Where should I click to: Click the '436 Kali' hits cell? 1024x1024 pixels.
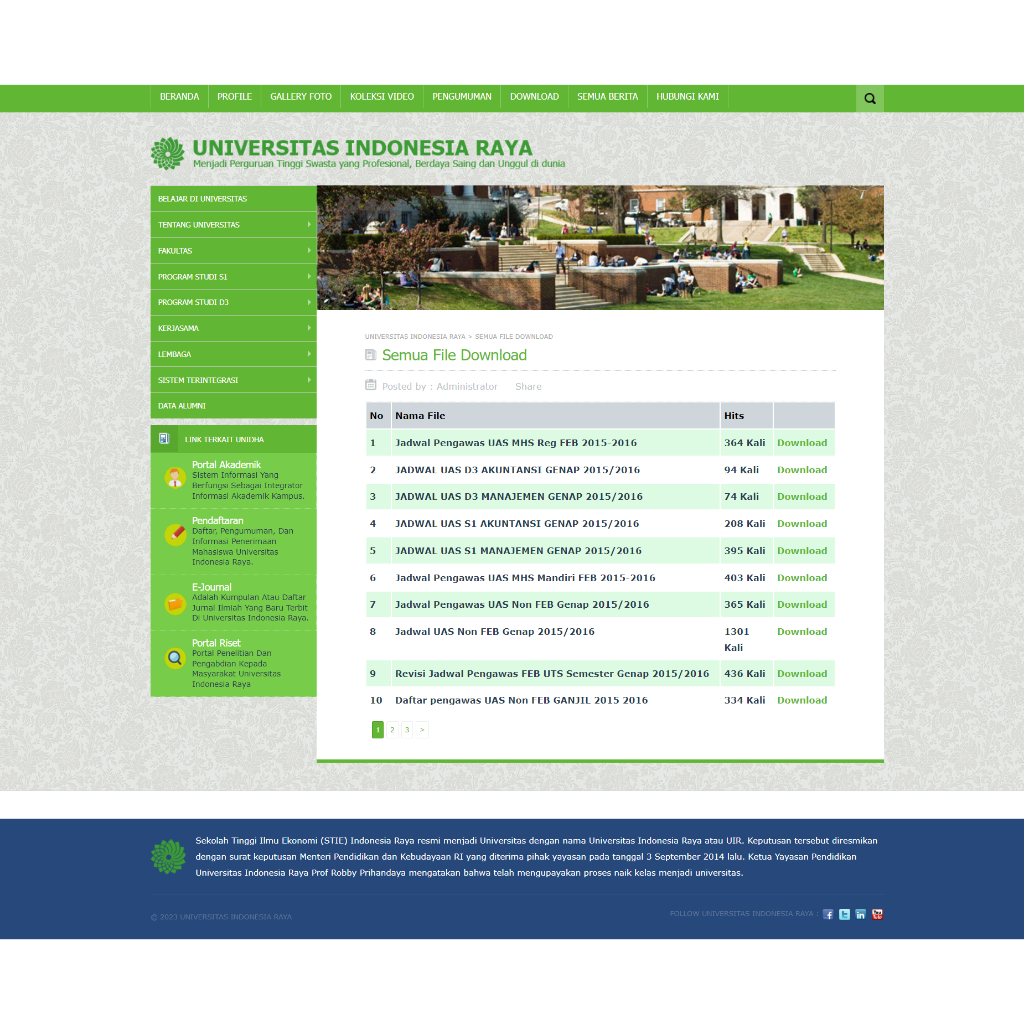[744, 673]
